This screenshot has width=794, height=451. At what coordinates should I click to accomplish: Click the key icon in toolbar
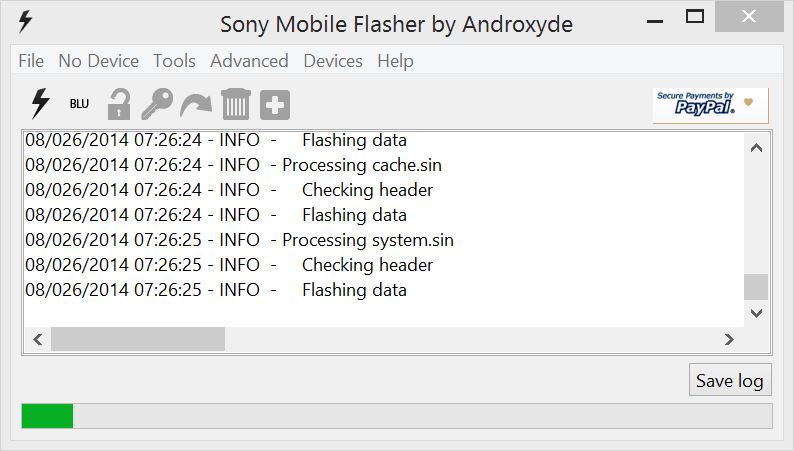coord(157,104)
